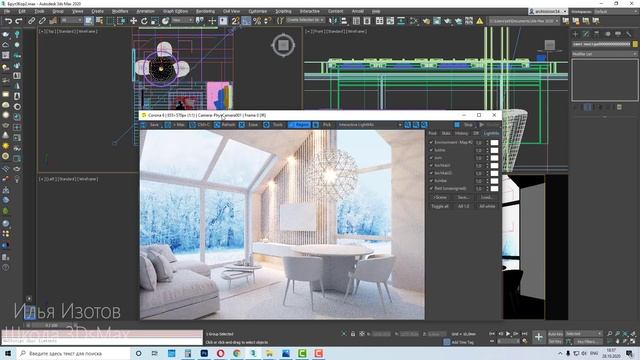Open the user account sign-in dropdown

[x=548, y=11]
